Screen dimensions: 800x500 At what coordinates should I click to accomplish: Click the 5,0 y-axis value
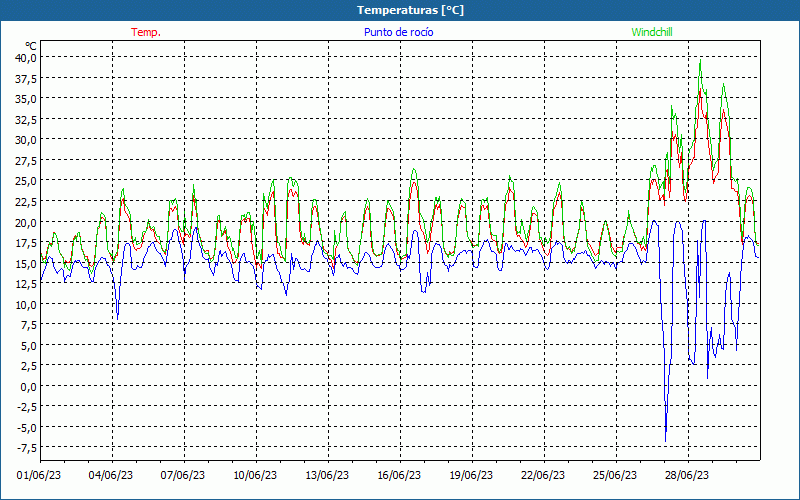coord(28,346)
